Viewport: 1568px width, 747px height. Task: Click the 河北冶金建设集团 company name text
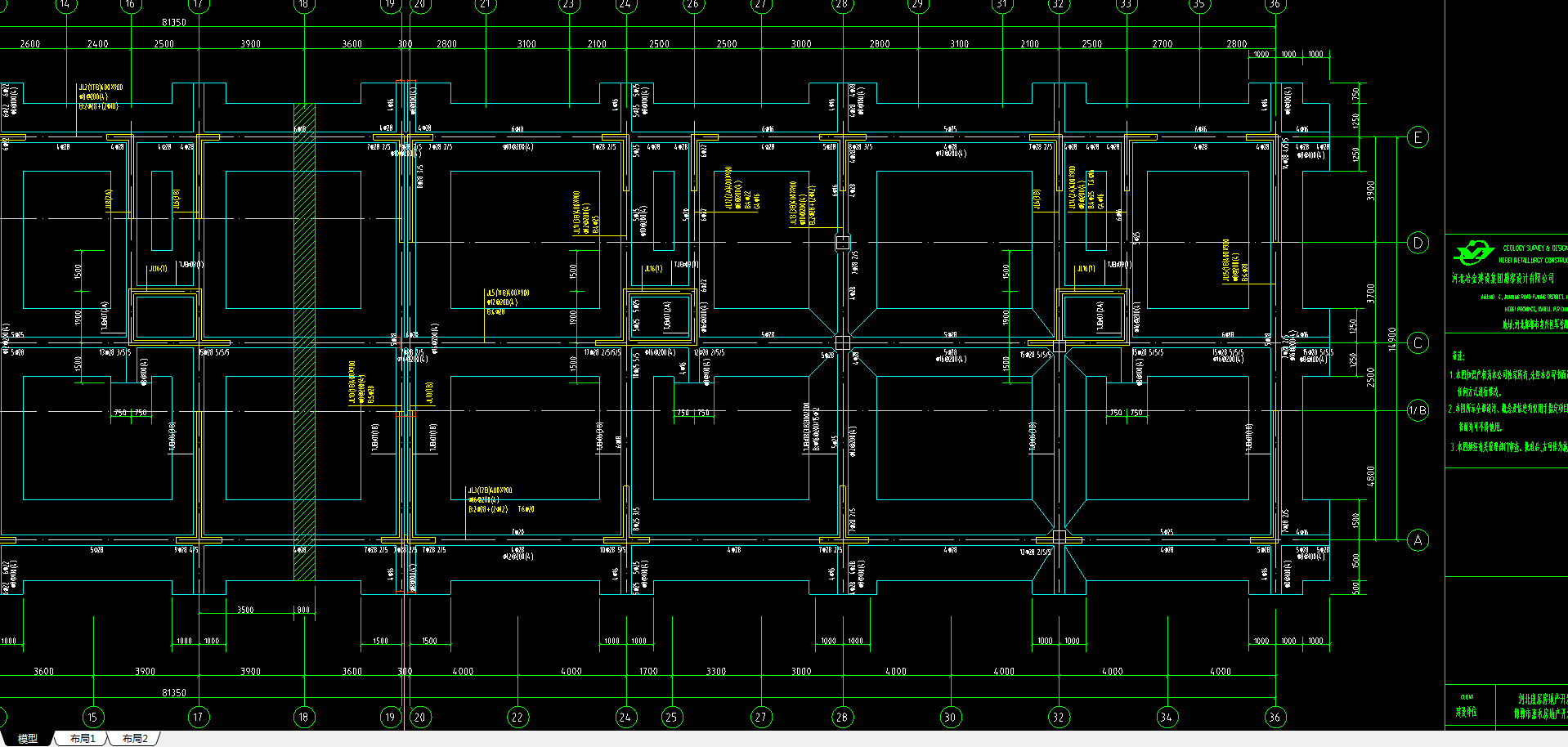[x=1503, y=279]
